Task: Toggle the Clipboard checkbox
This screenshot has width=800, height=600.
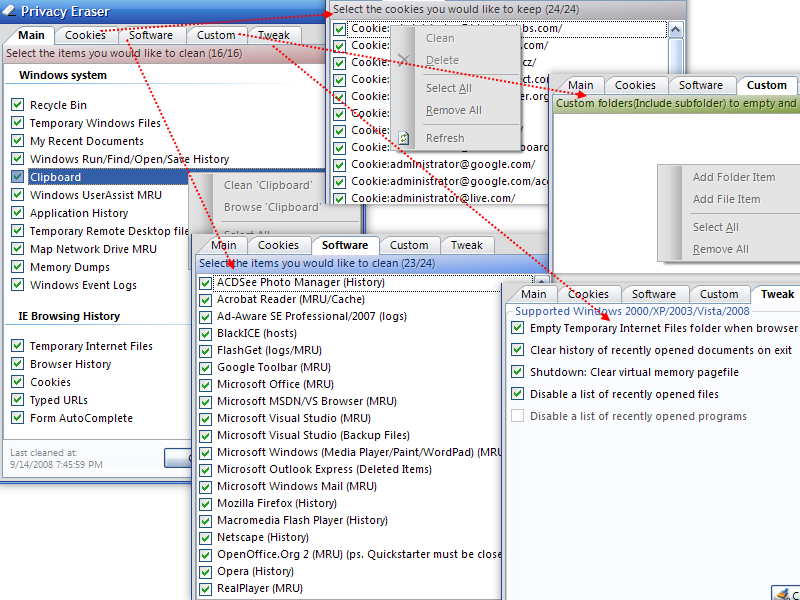Action: pyautogui.click(x=17, y=177)
